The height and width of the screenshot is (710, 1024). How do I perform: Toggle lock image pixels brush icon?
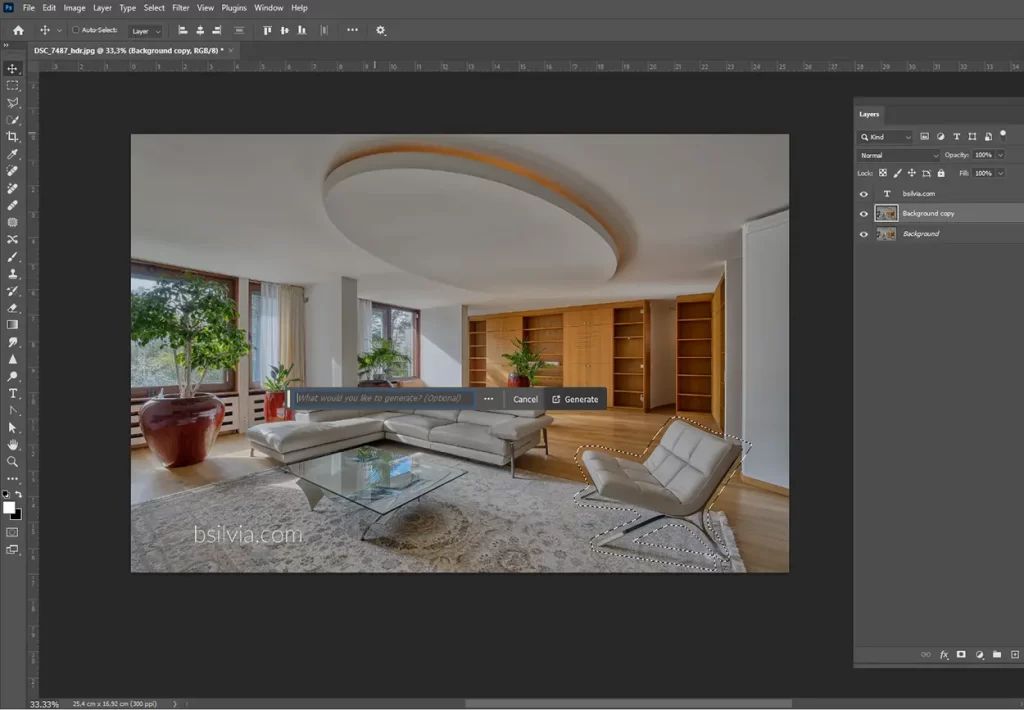pyautogui.click(x=897, y=173)
